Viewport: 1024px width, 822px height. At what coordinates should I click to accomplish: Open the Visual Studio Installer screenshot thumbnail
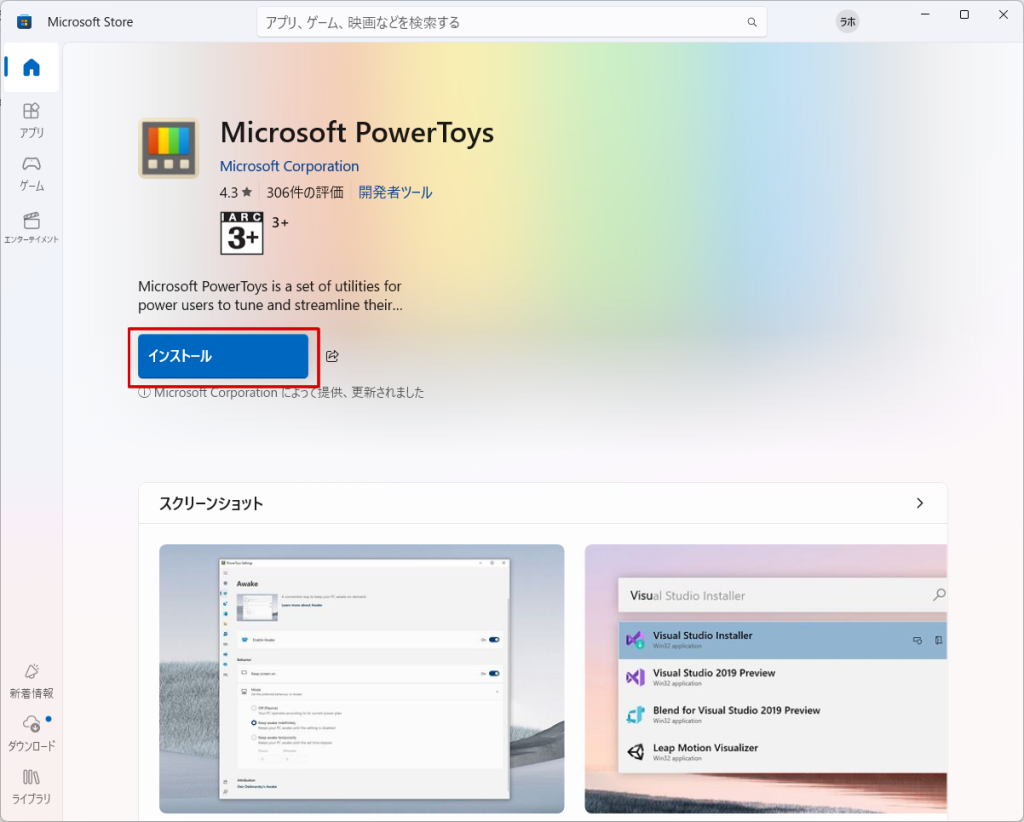(x=765, y=678)
